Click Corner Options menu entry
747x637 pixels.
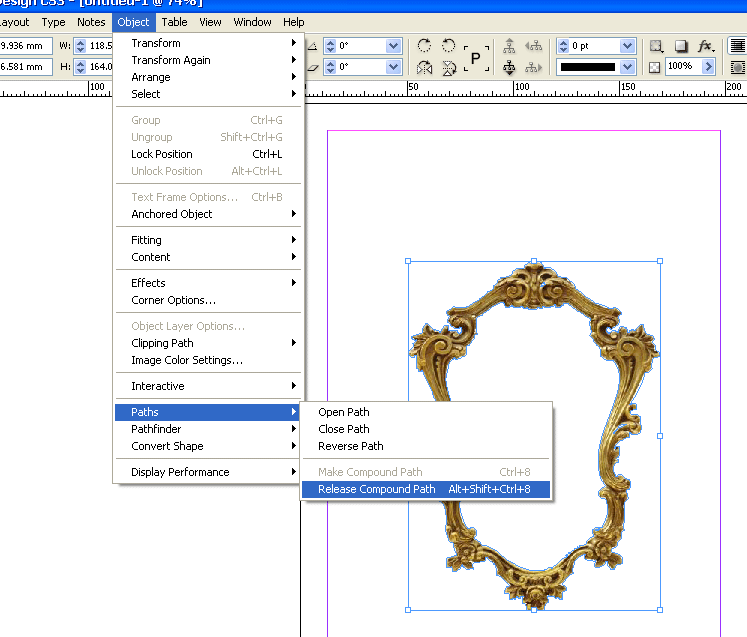pos(173,300)
